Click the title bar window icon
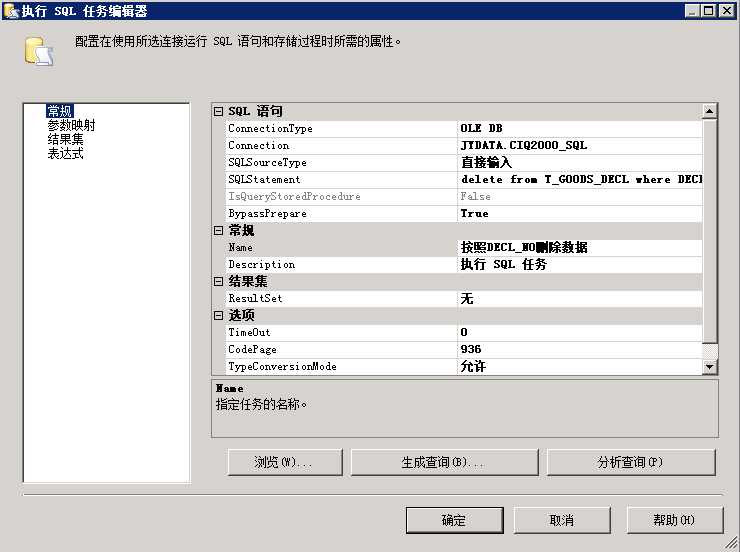This screenshot has width=740, height=552. tap(10, 10)
